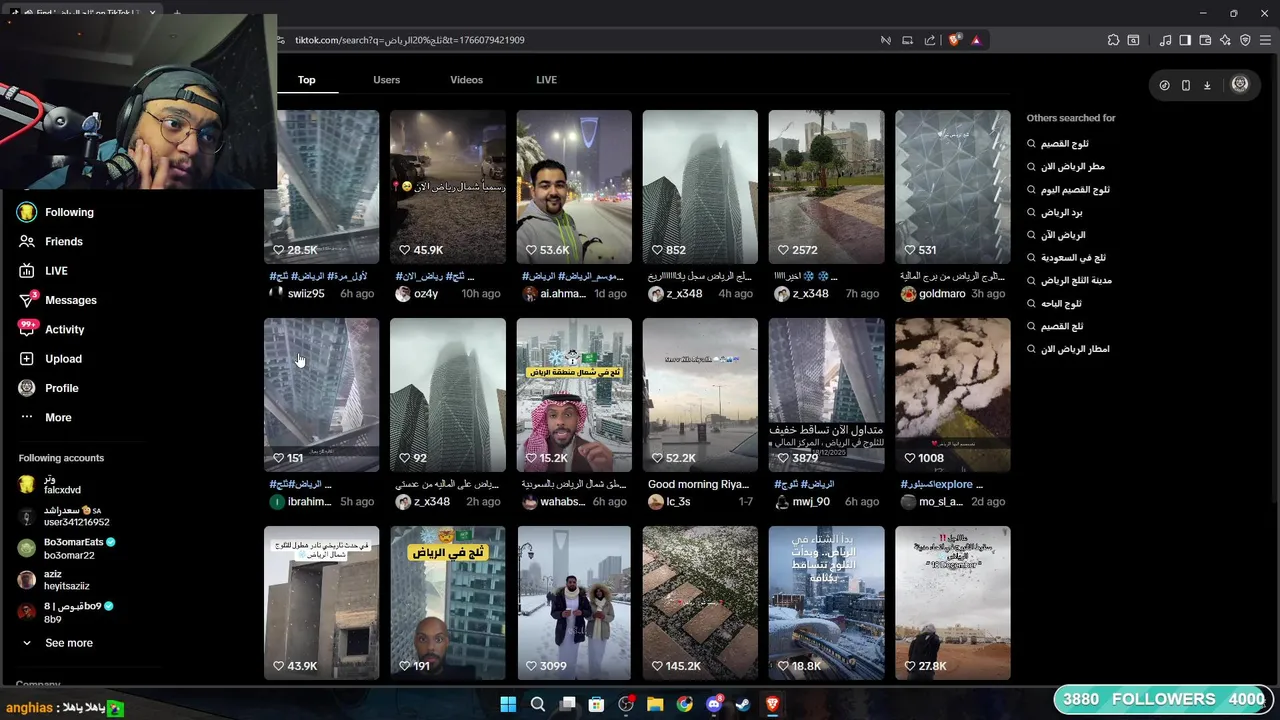1280x720 pixels.
Task: Open File Explorer from the taskbar
Action: point(655,704)
